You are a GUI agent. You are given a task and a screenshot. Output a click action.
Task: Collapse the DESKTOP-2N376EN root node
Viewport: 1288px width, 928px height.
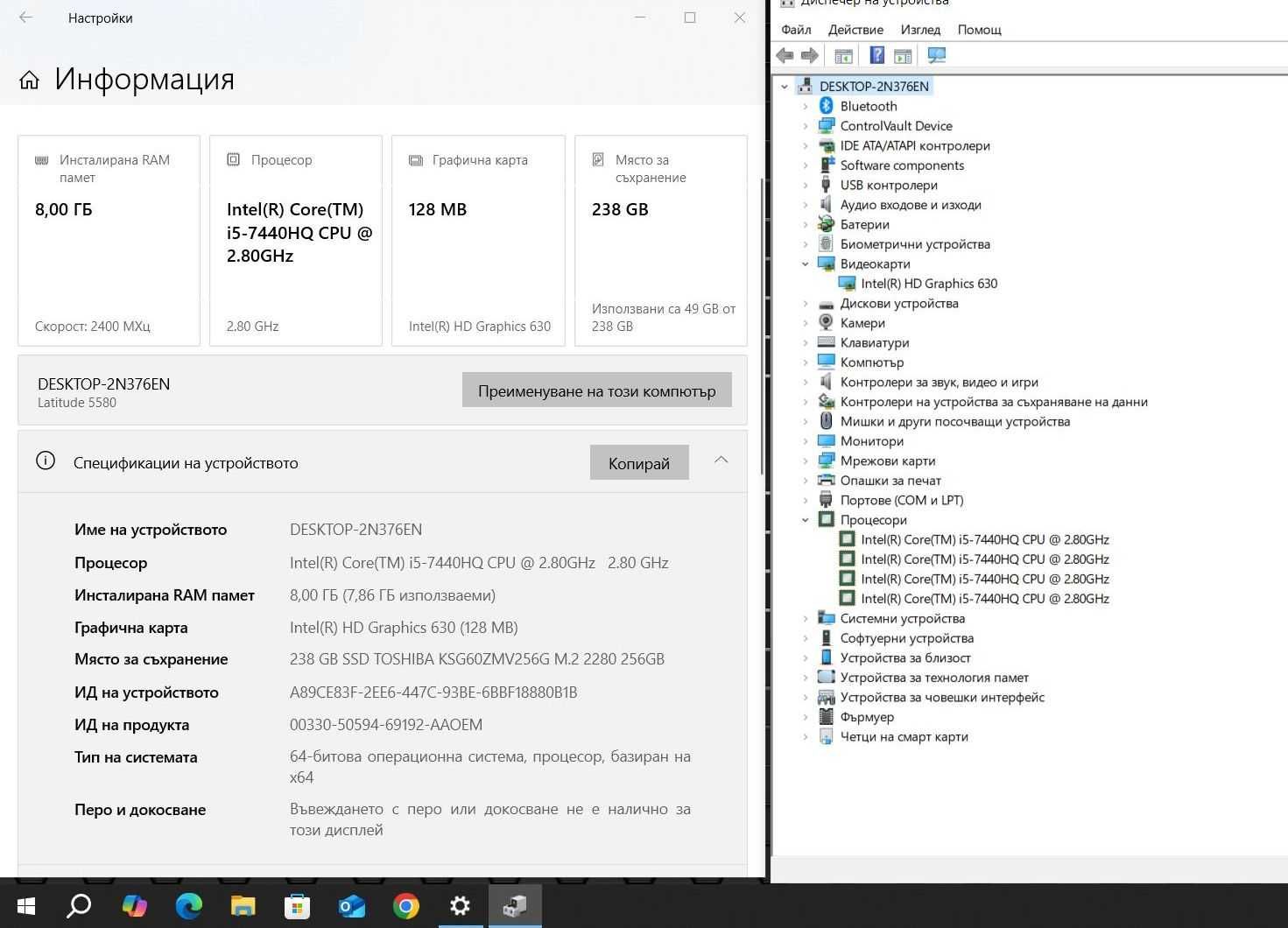pos(785,87)
